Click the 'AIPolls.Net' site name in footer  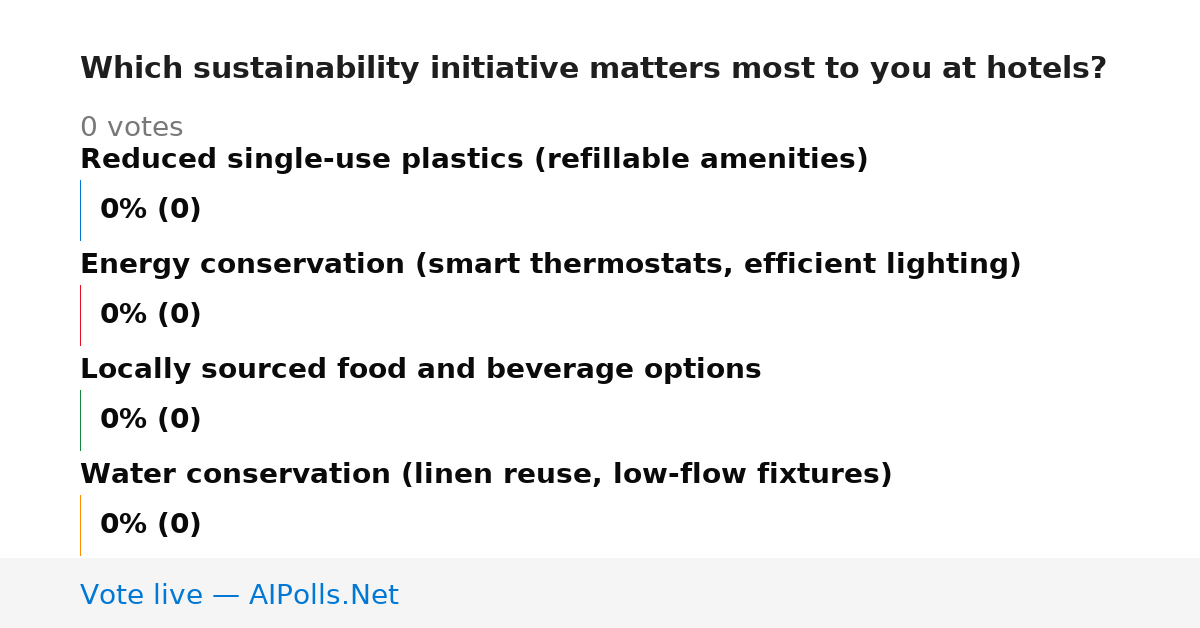point(323,596)
